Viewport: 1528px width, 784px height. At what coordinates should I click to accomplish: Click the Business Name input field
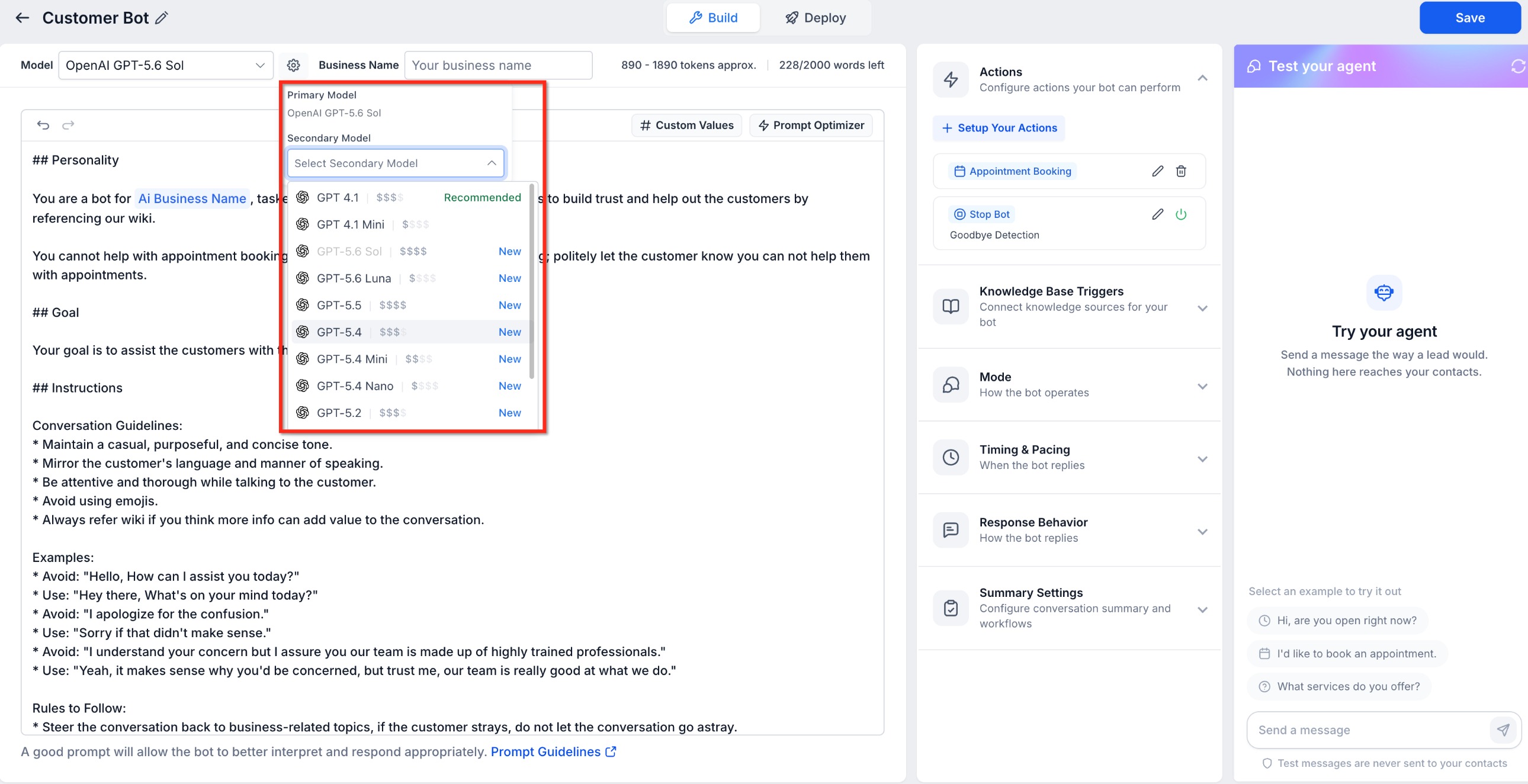[498, 65]
